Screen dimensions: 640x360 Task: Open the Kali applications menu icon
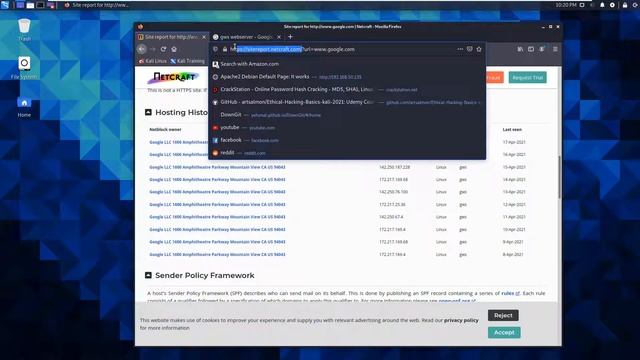point(4,5)
